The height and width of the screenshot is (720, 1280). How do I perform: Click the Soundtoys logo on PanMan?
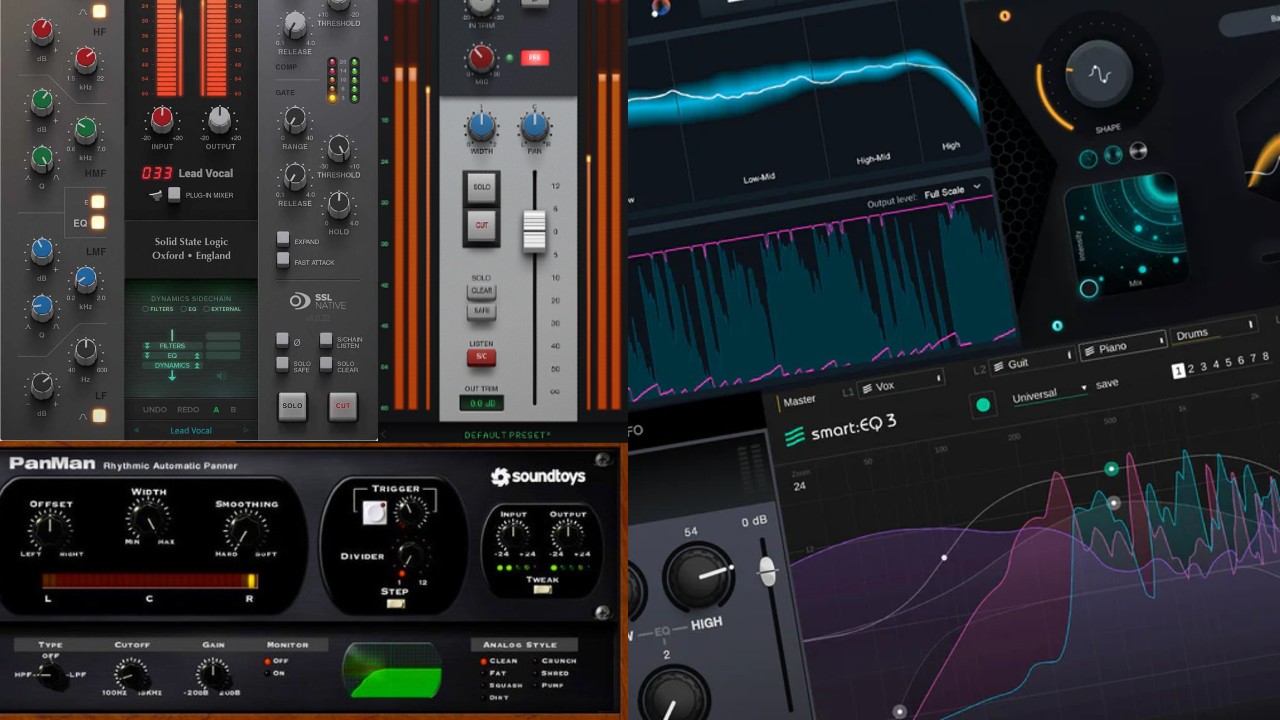[x=540, y=477]
